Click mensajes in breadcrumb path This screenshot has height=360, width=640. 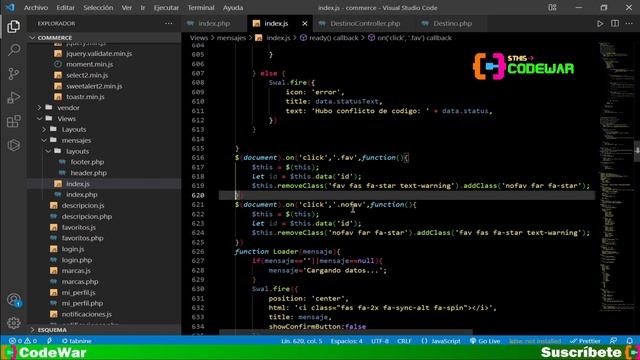point(231,38)
